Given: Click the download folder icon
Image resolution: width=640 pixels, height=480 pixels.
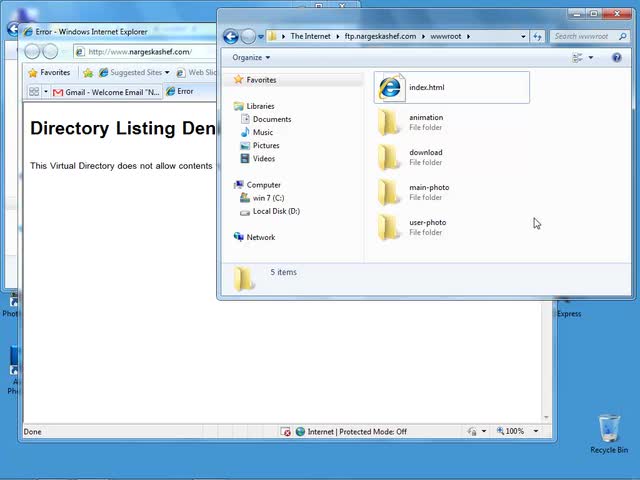Looking at the screenshot, I should [x=388, y=157].
